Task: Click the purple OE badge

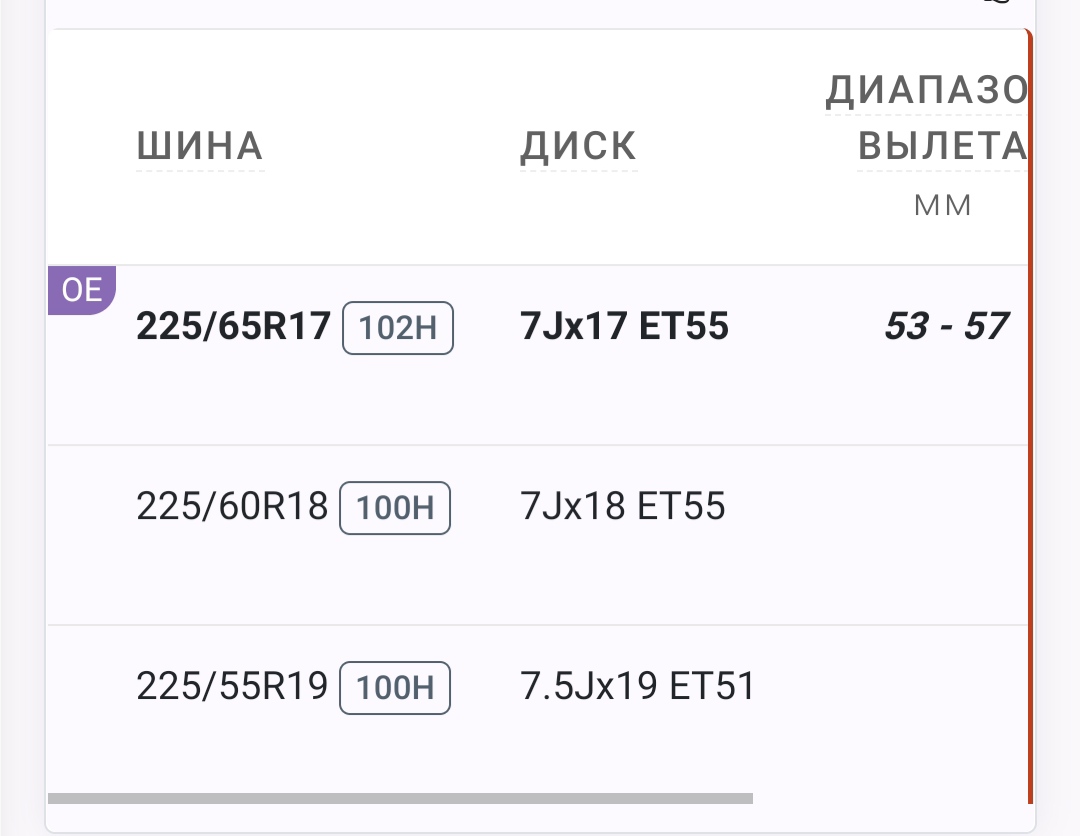Action: (81, 290)
